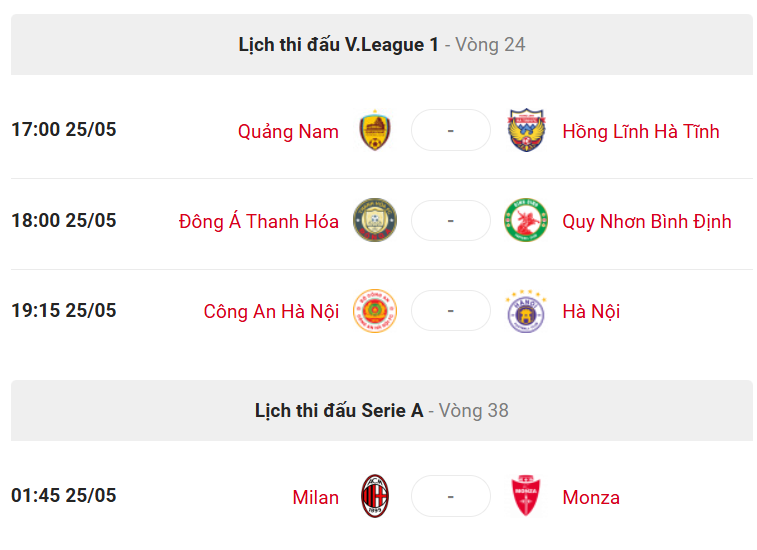Click the Monza team name
The width and height of the screenshot is (757, 550).
pyautogui.click(x=591, y=497)
